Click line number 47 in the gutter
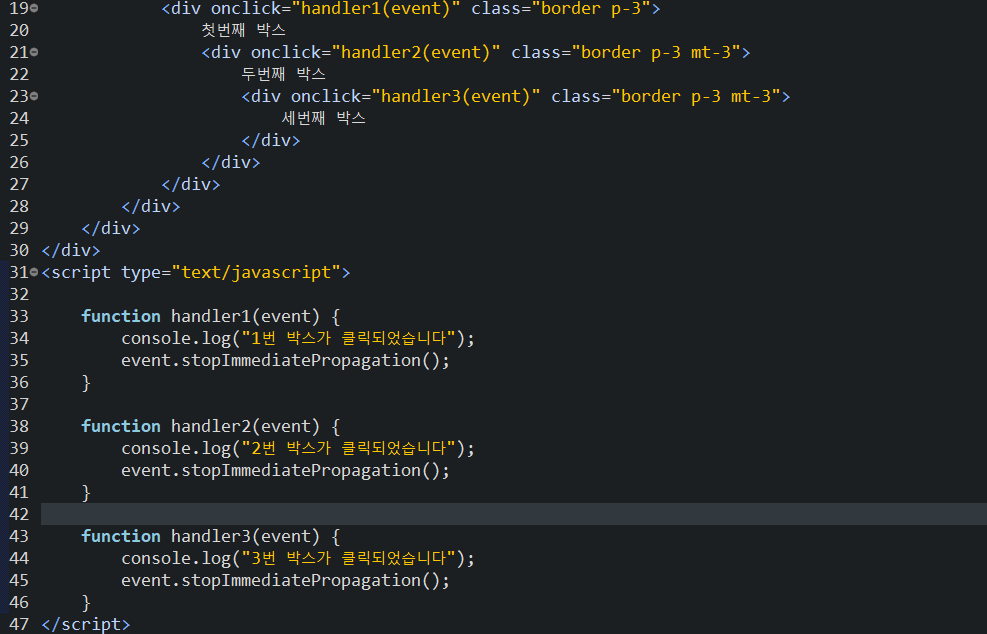The height and width of the screenshot is (634, 987). pos(19,624)
